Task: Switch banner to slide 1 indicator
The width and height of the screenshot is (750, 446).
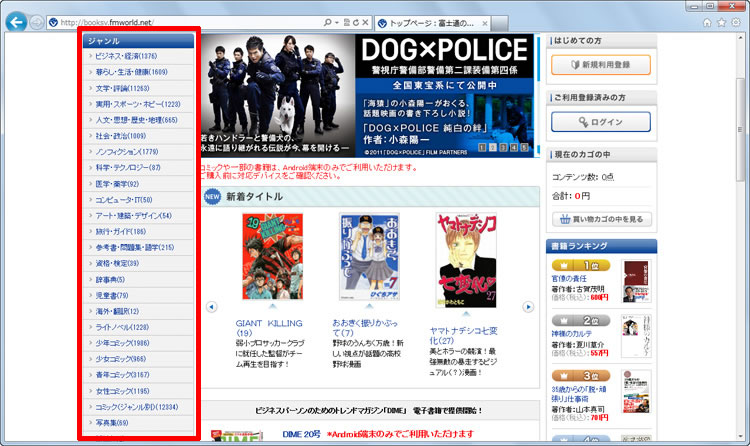Action: click(x=482, y=147)
